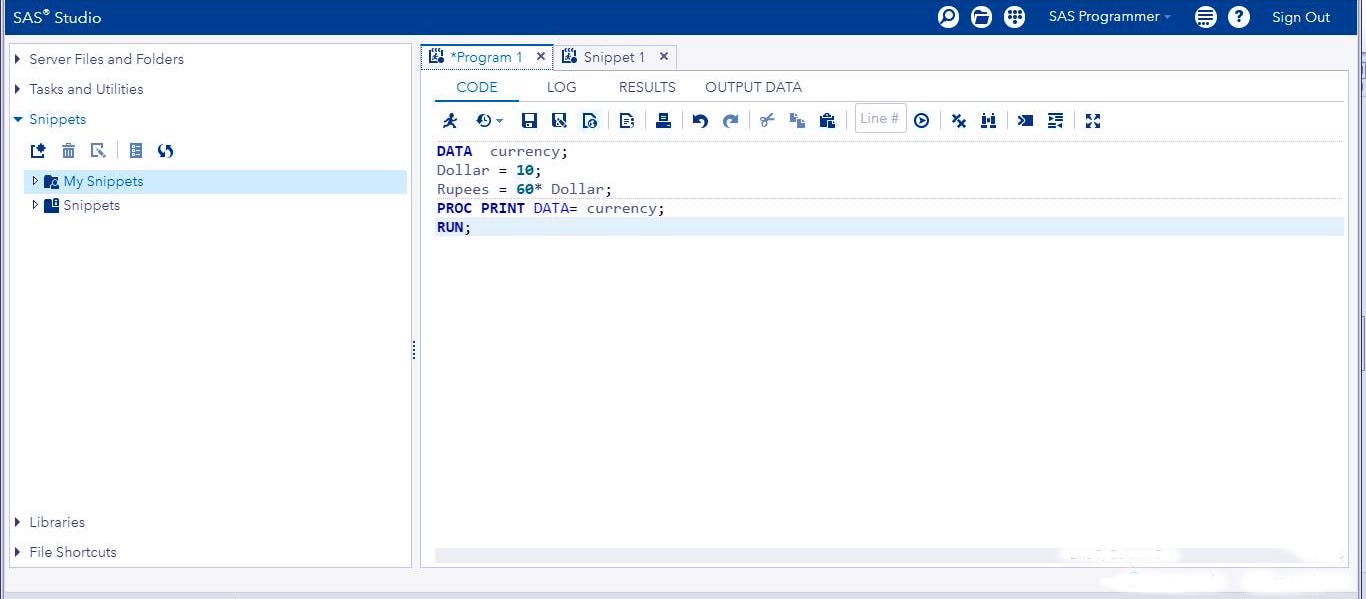The height and width of the screenshot is (599, 1366).
Task: Switch to the LOG tab
Action: pyautogui.click(x=561, y=87)
